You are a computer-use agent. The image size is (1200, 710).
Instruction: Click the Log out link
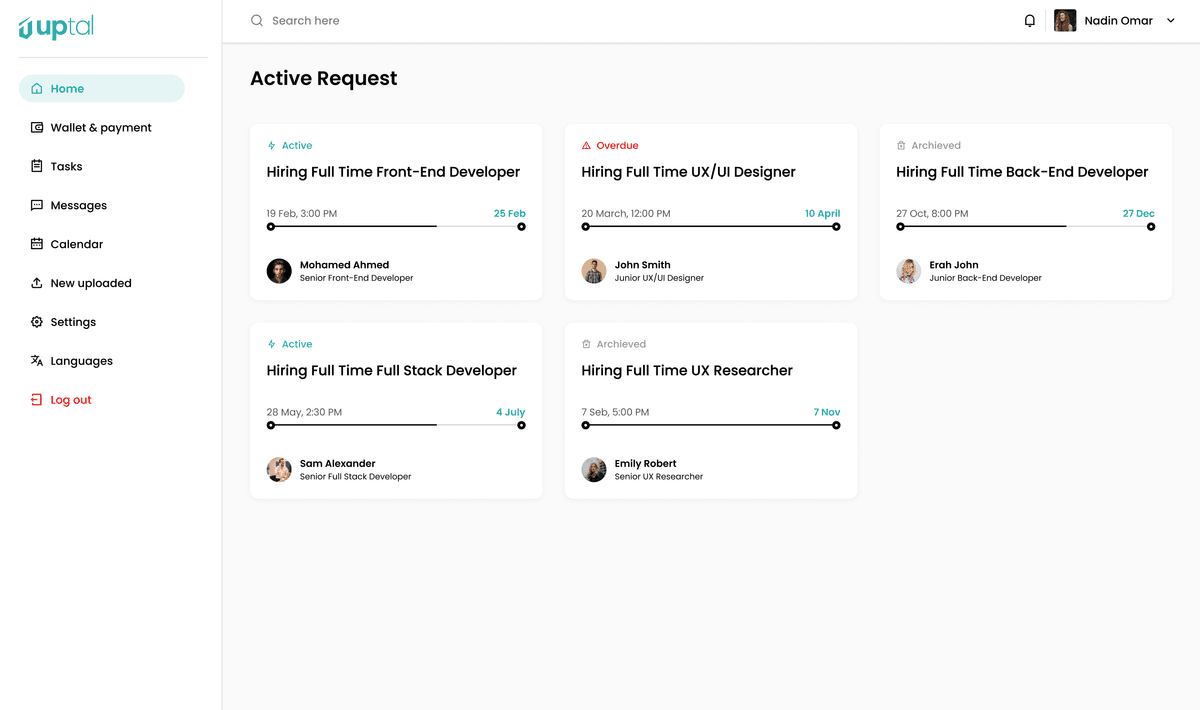tap(70, 399)
